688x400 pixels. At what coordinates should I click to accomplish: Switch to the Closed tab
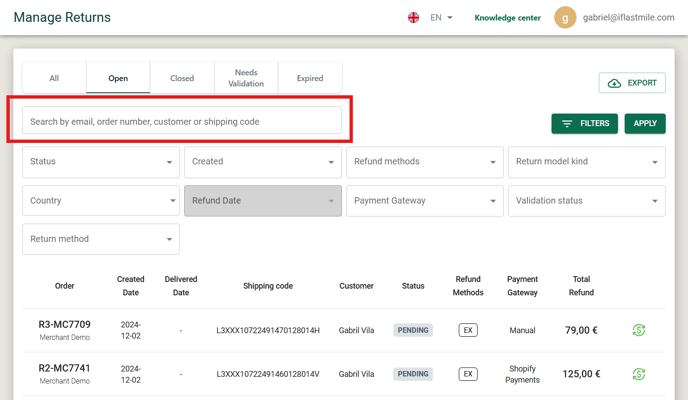(x=182, y=78)
